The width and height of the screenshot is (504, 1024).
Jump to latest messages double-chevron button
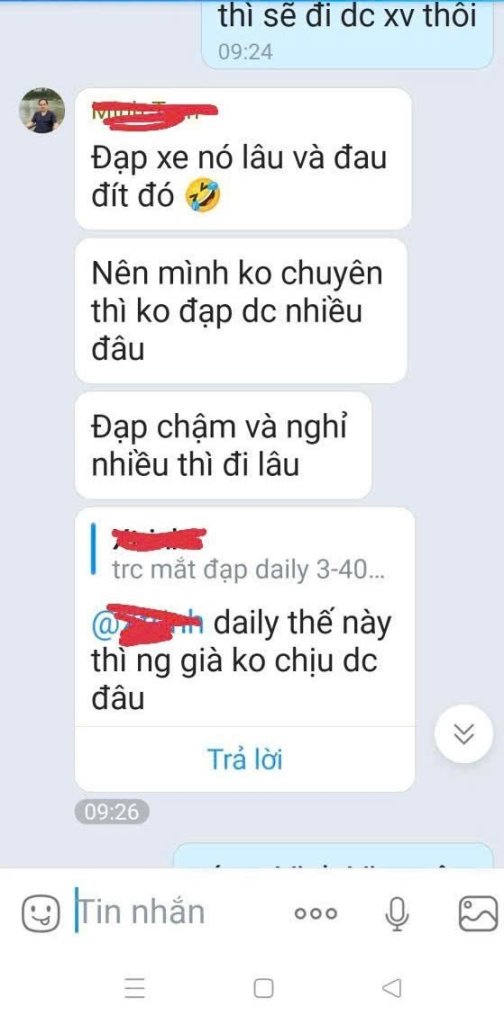pos(464,733)
